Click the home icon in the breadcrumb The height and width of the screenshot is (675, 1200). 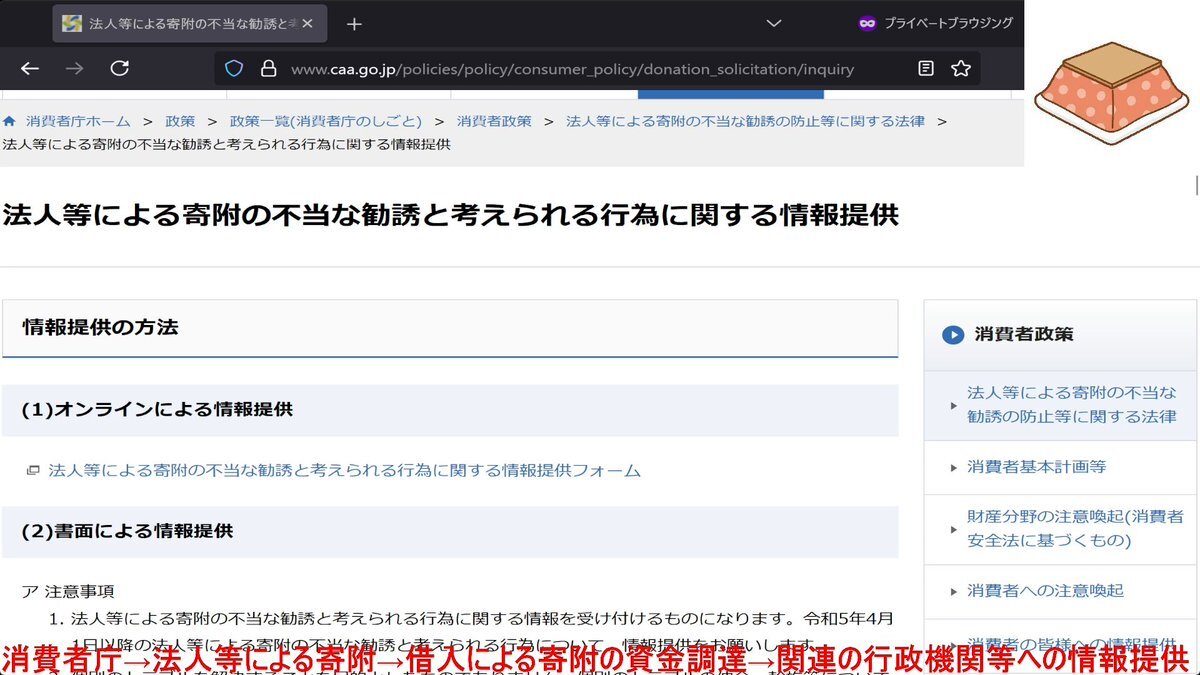pyautogui.click(x=9, y=121)
